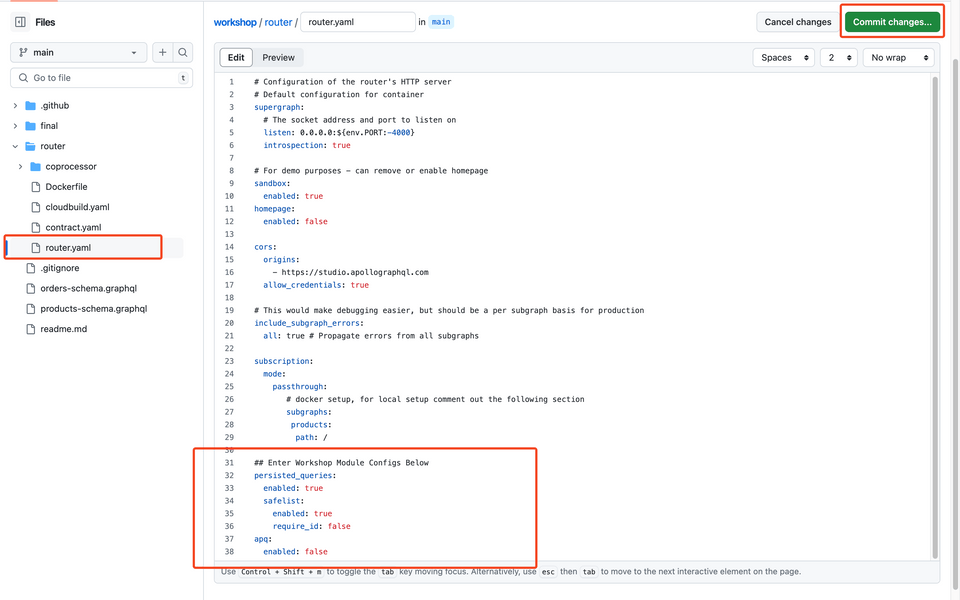The width and height of the screenshot is (960, 600).
Task: Cancel changes button
Action: pos(798,22)
